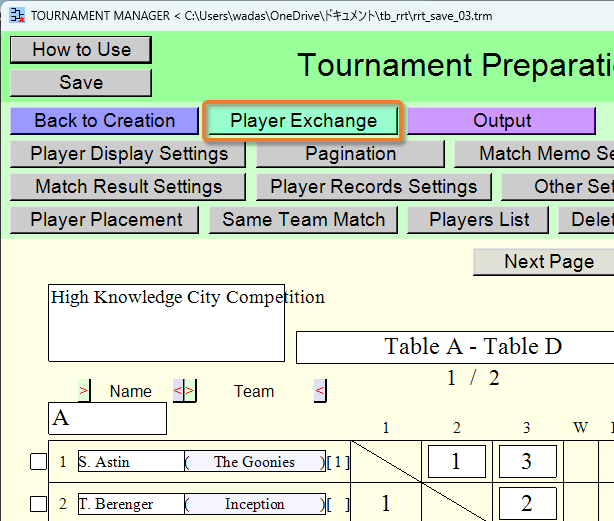Open the How to Use guide

(81, 50)
